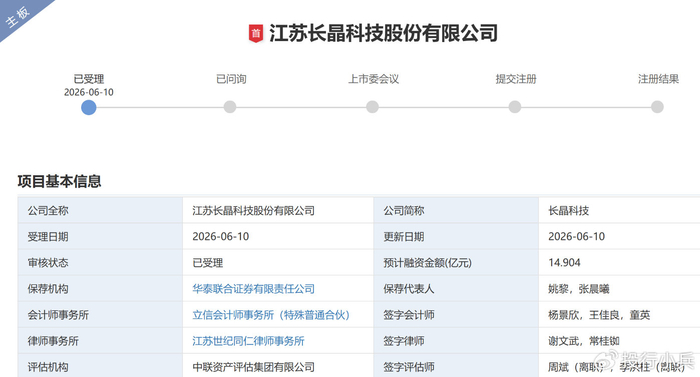Click the 杨景欣, 王佳良, 童英 accountants value

(599, 315)
